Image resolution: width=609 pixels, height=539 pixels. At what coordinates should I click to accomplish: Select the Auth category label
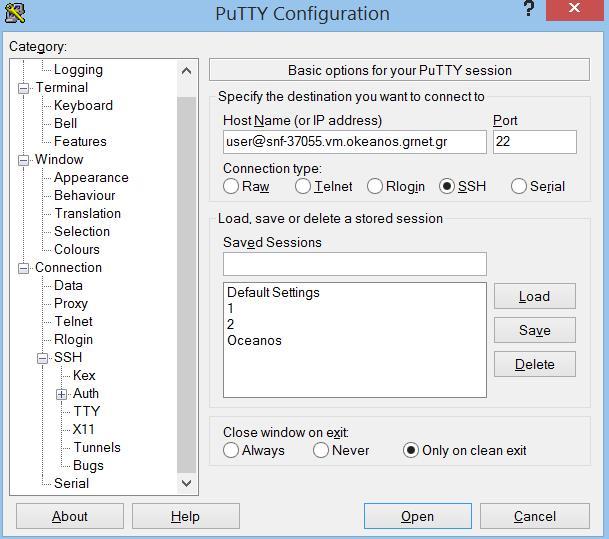coord(86,393)
